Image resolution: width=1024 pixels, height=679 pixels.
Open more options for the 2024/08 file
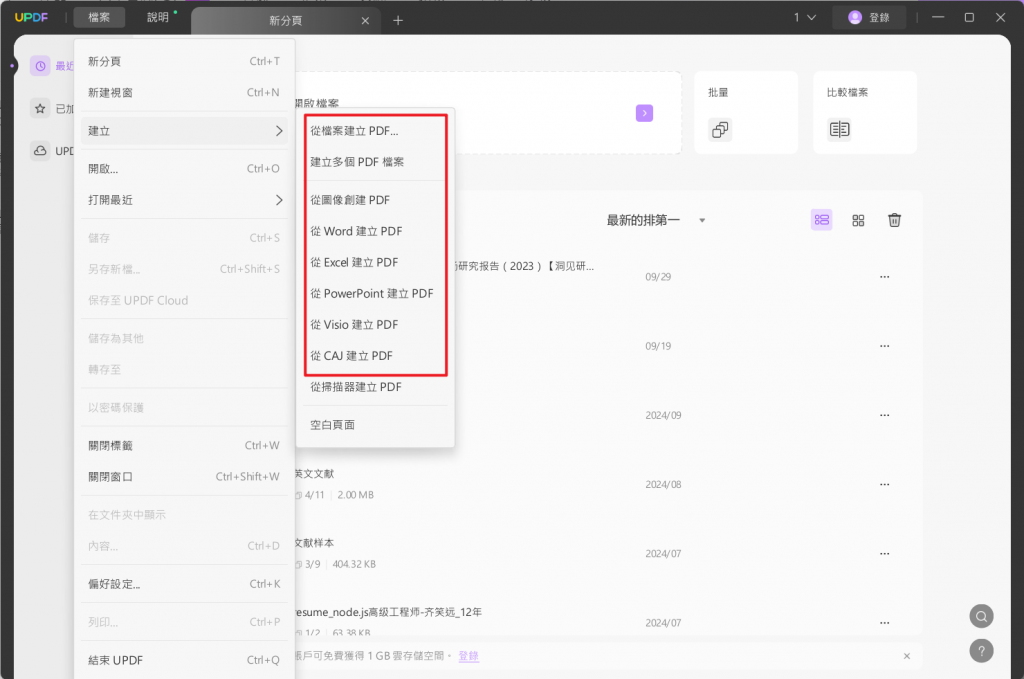884,484
